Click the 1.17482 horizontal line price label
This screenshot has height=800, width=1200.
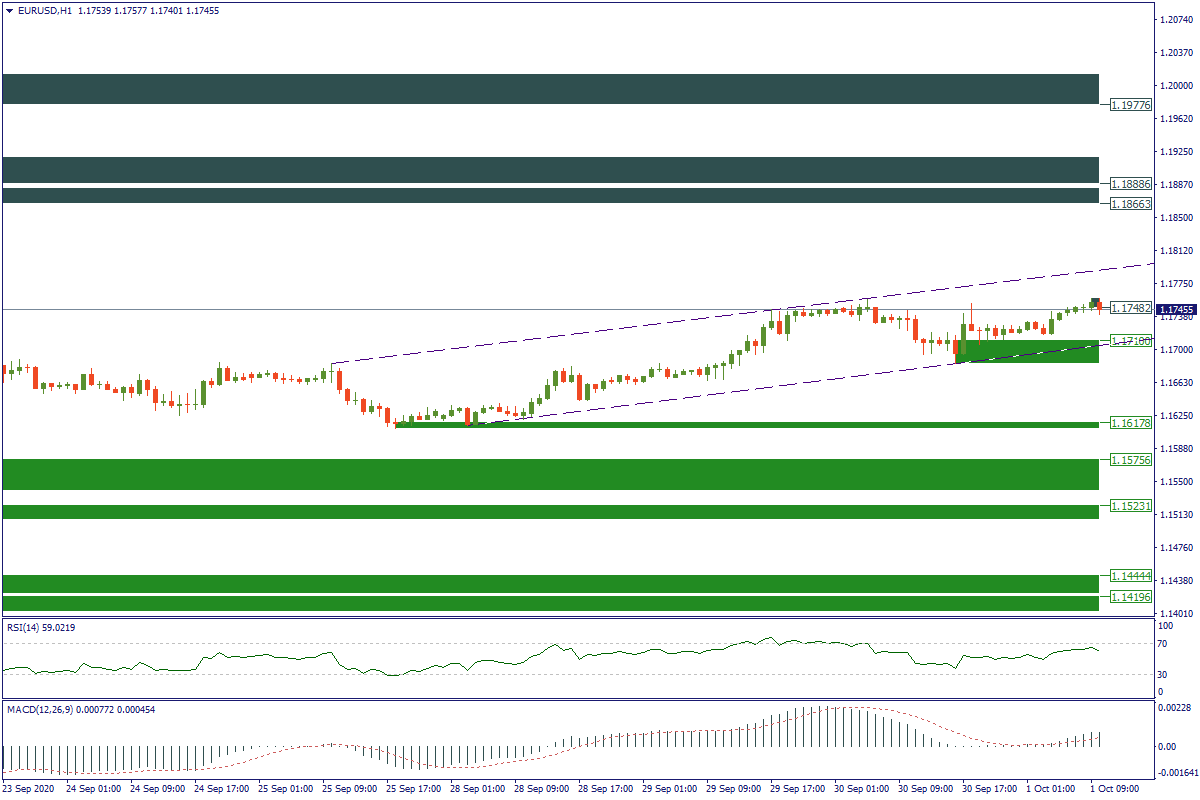click(1131, 309)
